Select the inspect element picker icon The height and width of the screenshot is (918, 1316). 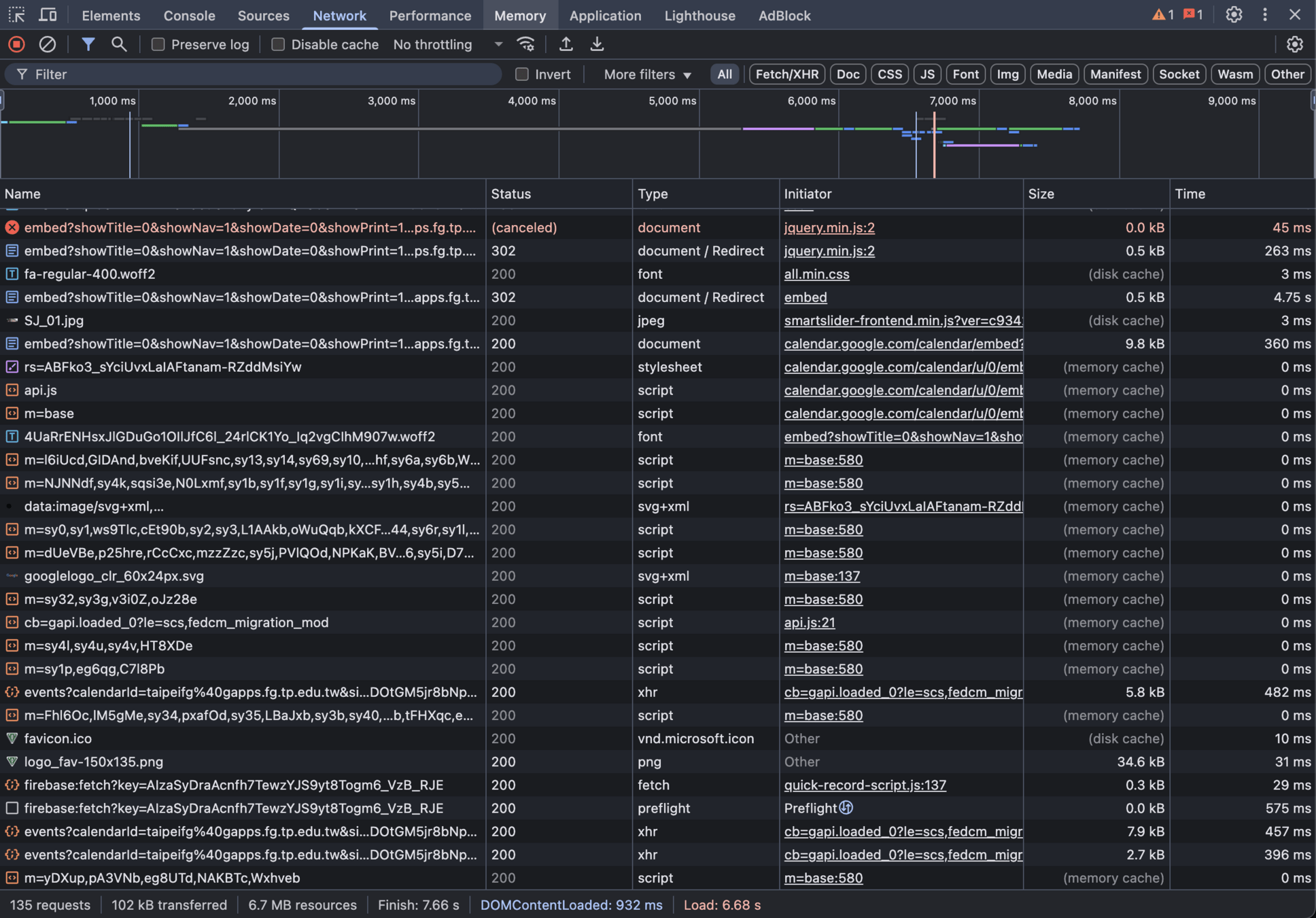[x=16, y=15]
